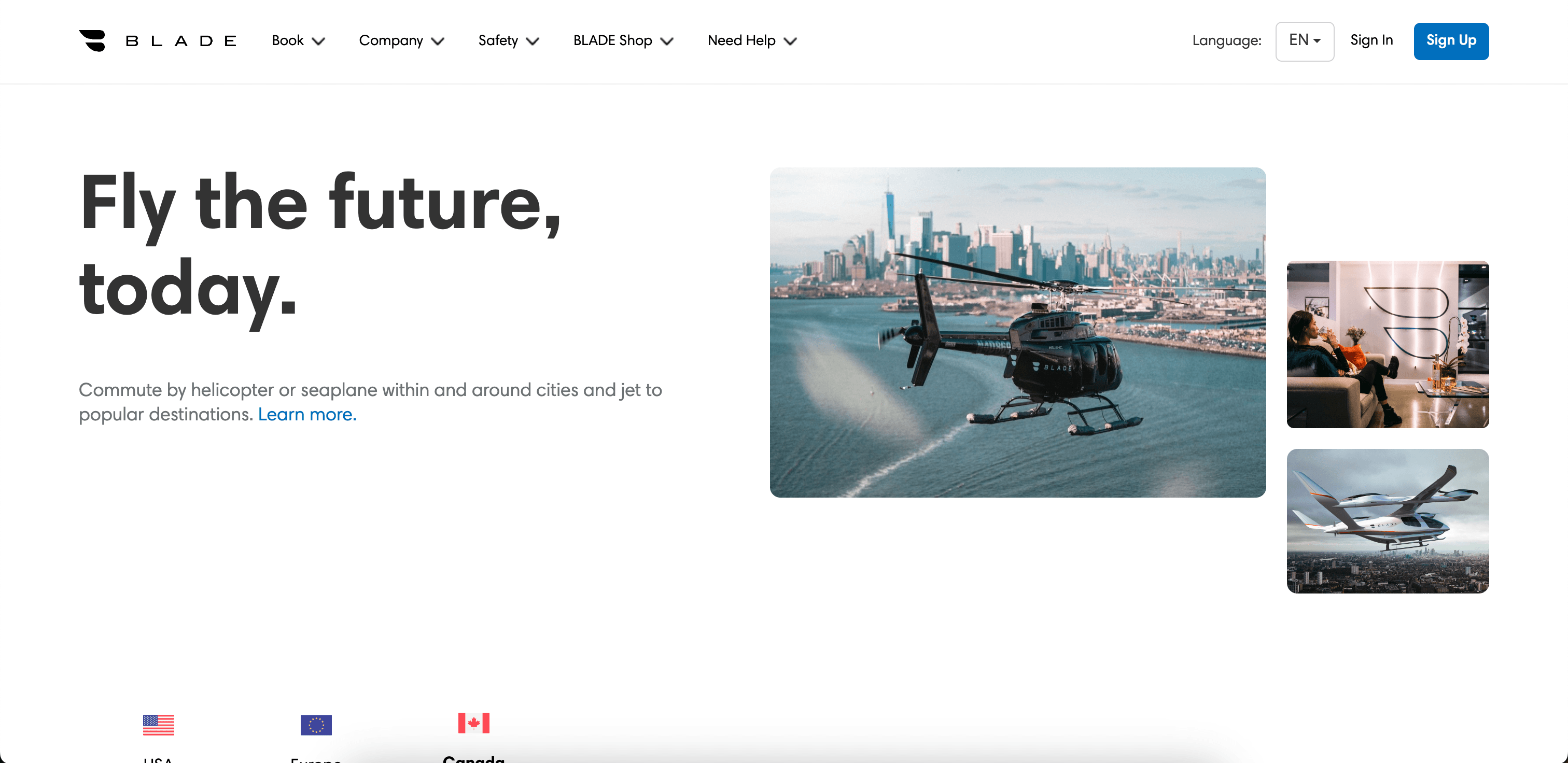Viewport: 1568px width, 763px height.
Task: Open the electric aircraft rendering image
Action: [x=1388, y=521]
